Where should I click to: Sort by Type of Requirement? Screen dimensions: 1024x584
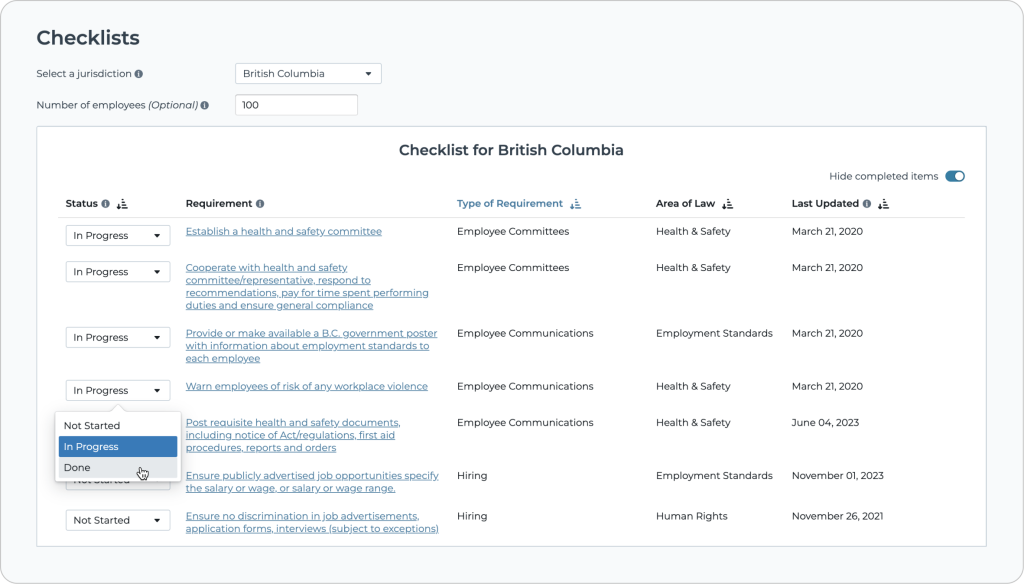[574, 204]
